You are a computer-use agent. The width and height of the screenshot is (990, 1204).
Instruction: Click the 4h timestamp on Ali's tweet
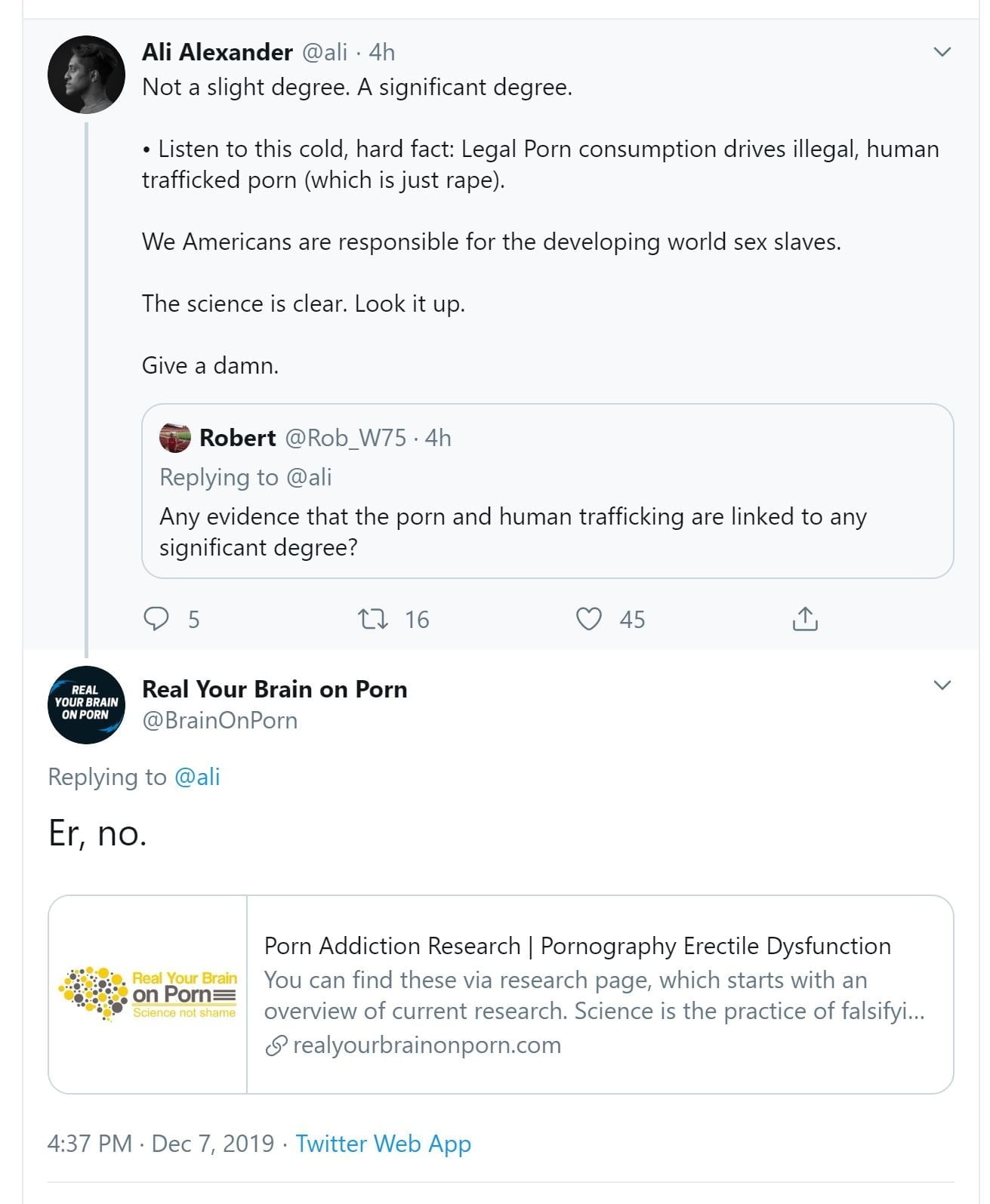point(382,52)
